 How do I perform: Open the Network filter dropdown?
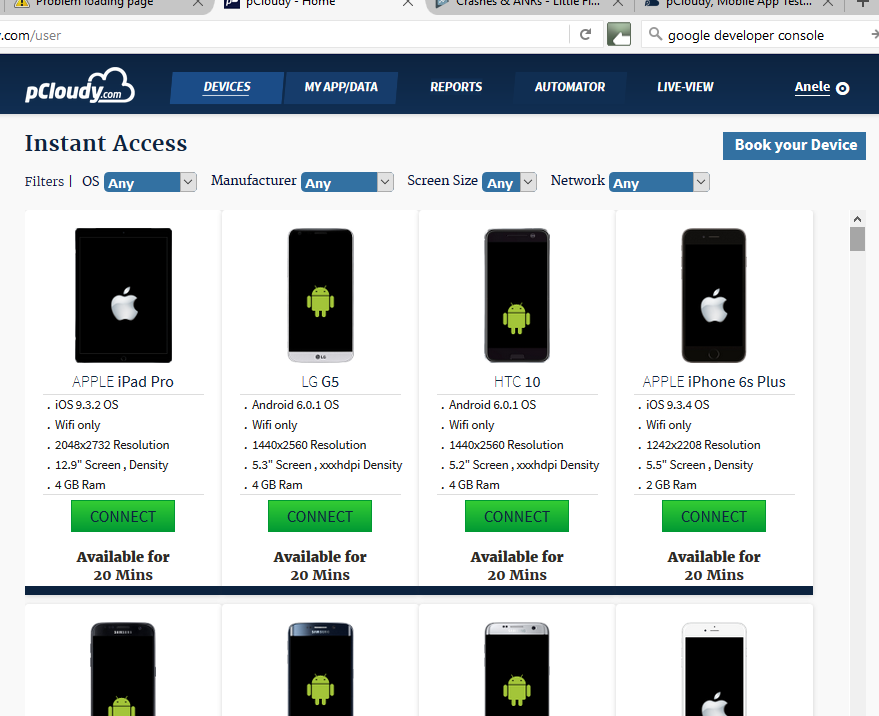coord(659,182)
